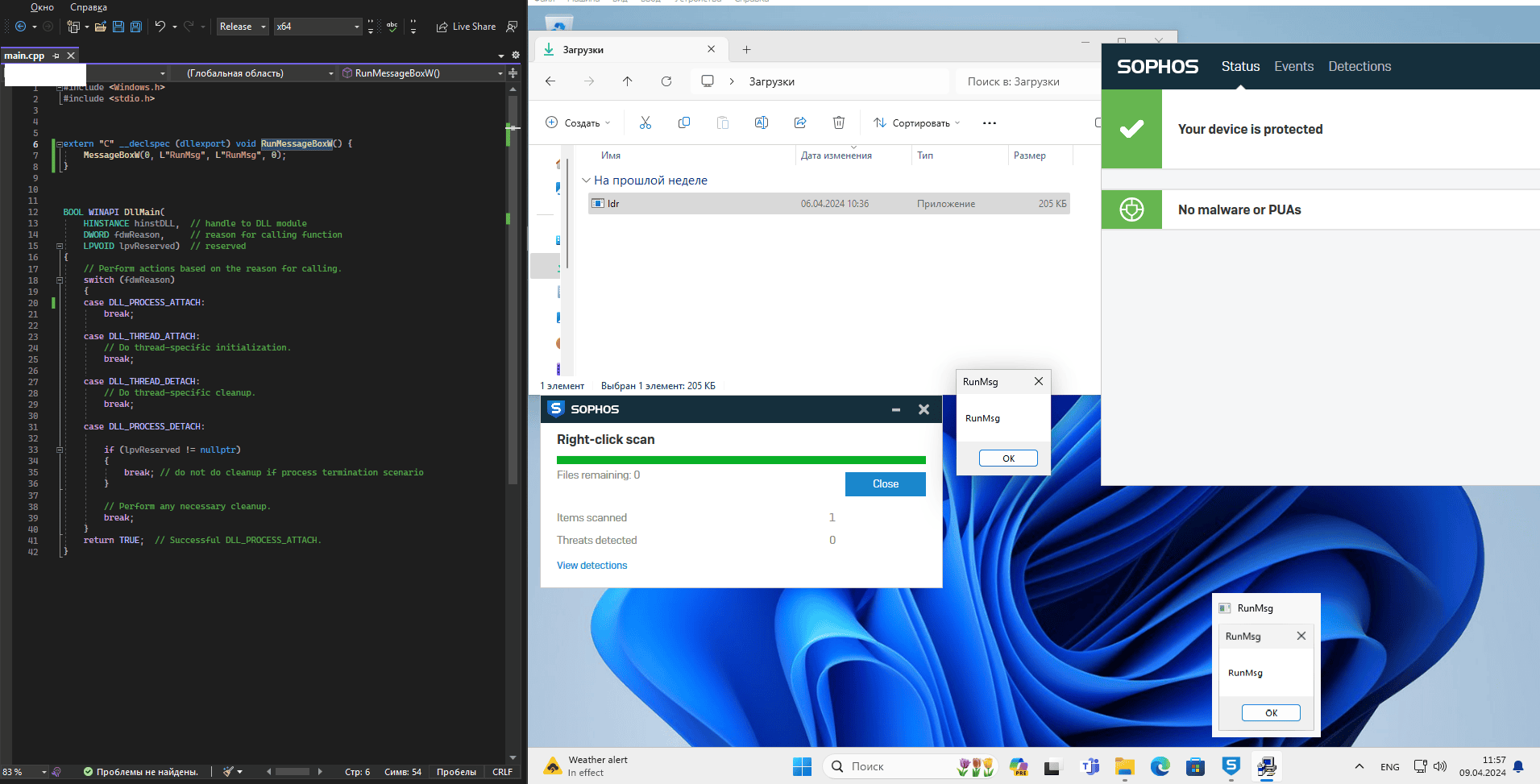Image resolution: width=1540 pixels, height=784 pixels.
Task: Open the three-dot more options in Explorer
Action: (990, 123)
